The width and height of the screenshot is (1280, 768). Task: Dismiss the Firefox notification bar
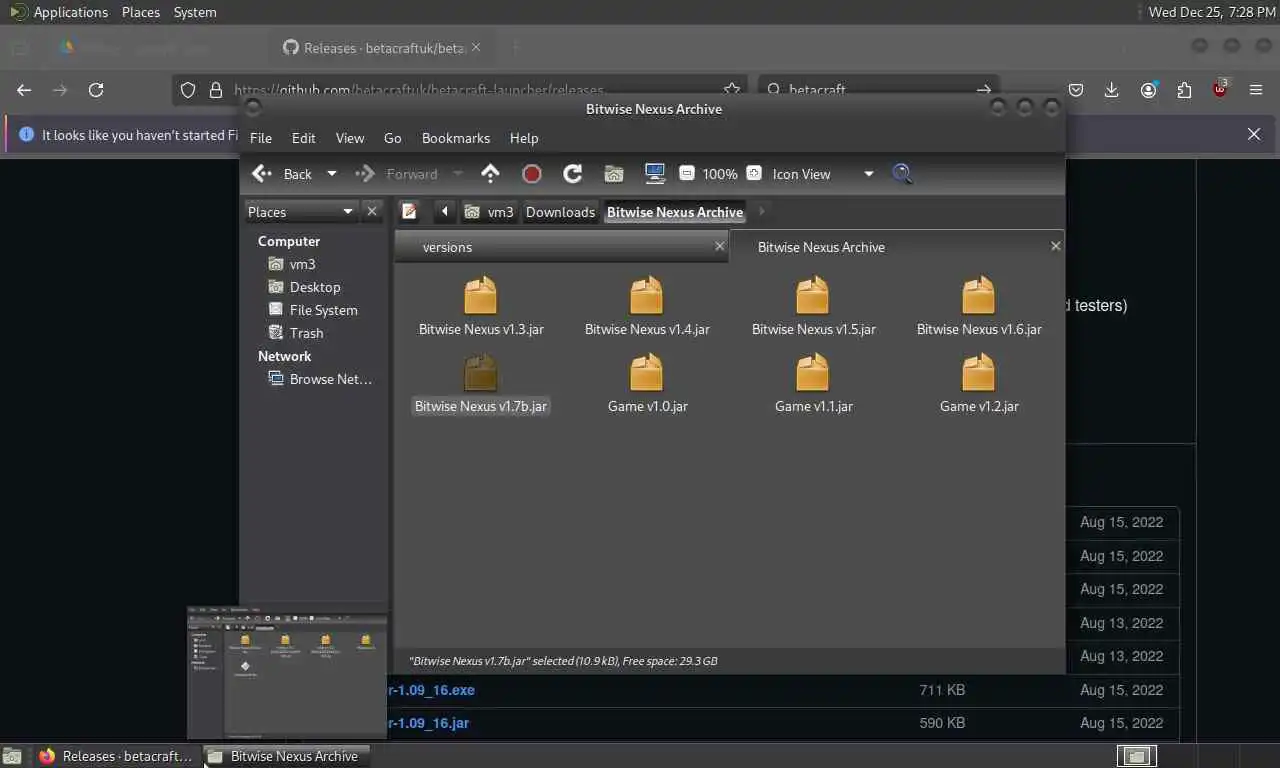coord(1254,134)
